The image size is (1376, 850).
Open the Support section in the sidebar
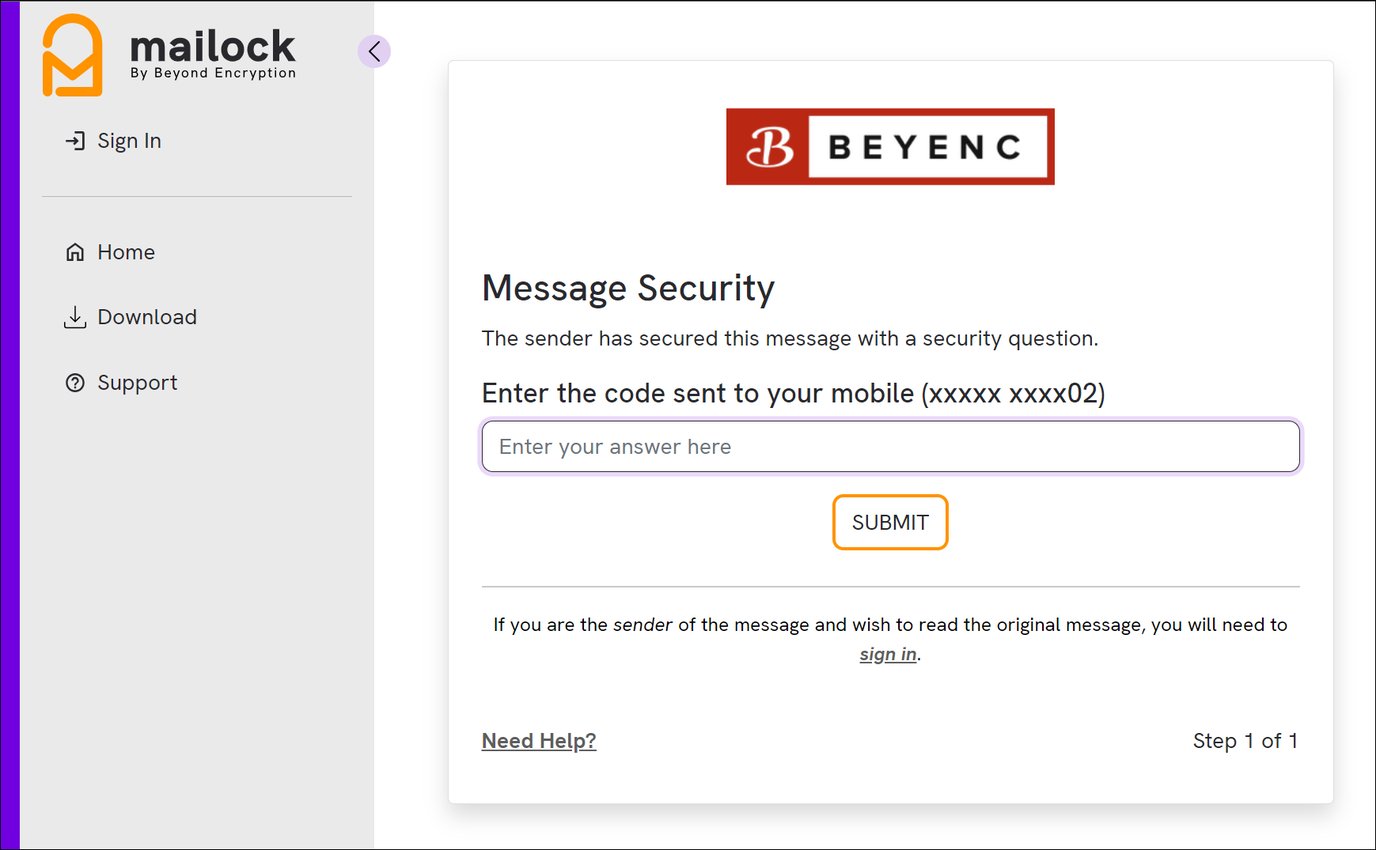[137, 382]
